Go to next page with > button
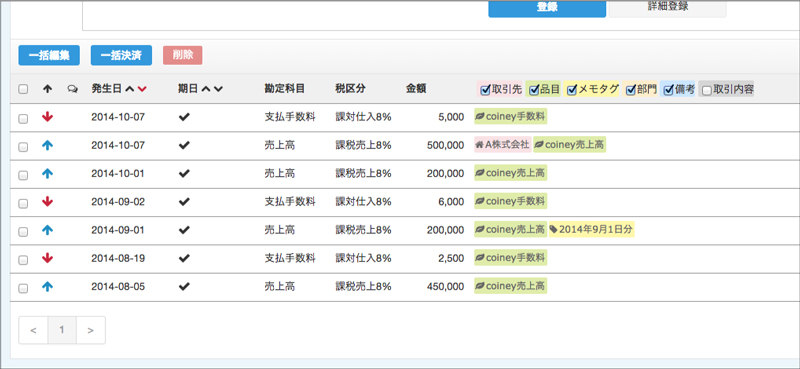The width and height of the screenshot is (800, 369). (91, 330)
